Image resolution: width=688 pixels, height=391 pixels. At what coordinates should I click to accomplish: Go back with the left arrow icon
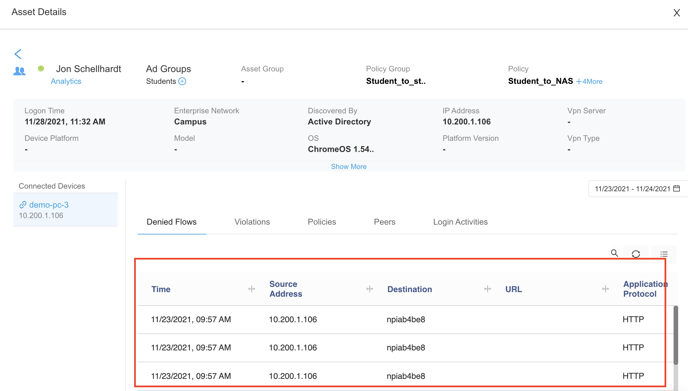click(18, 54)
